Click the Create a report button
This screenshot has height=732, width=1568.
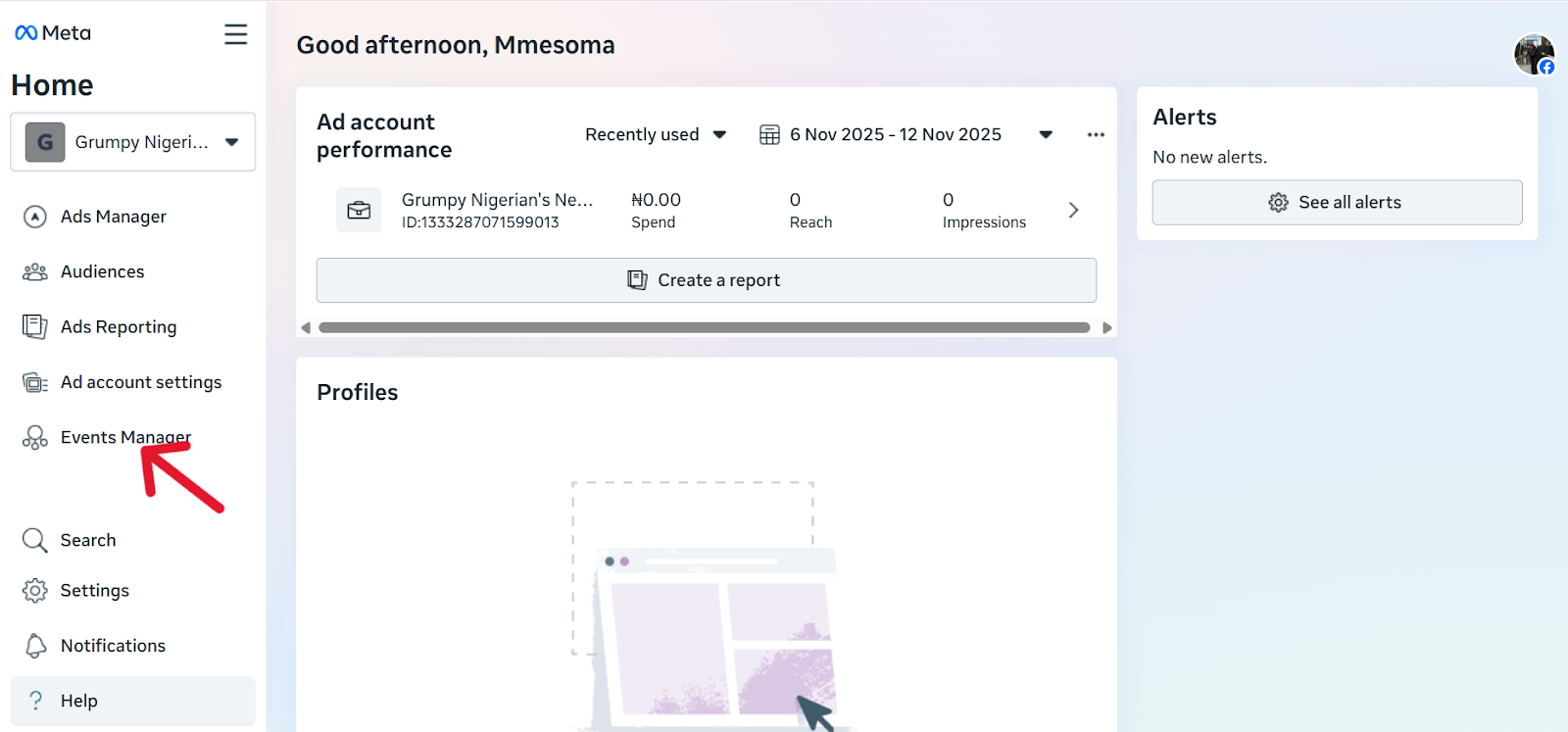pyautogui.click(x=707, y=280)
